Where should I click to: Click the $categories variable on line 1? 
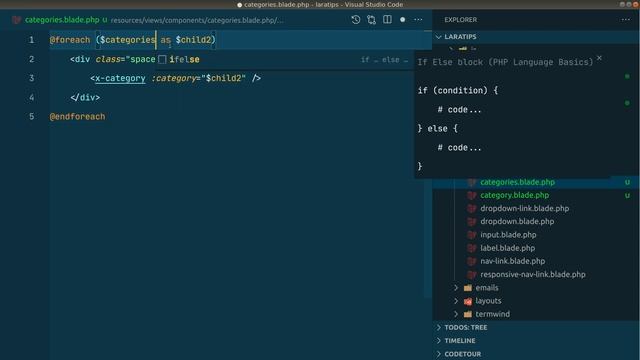128,40
